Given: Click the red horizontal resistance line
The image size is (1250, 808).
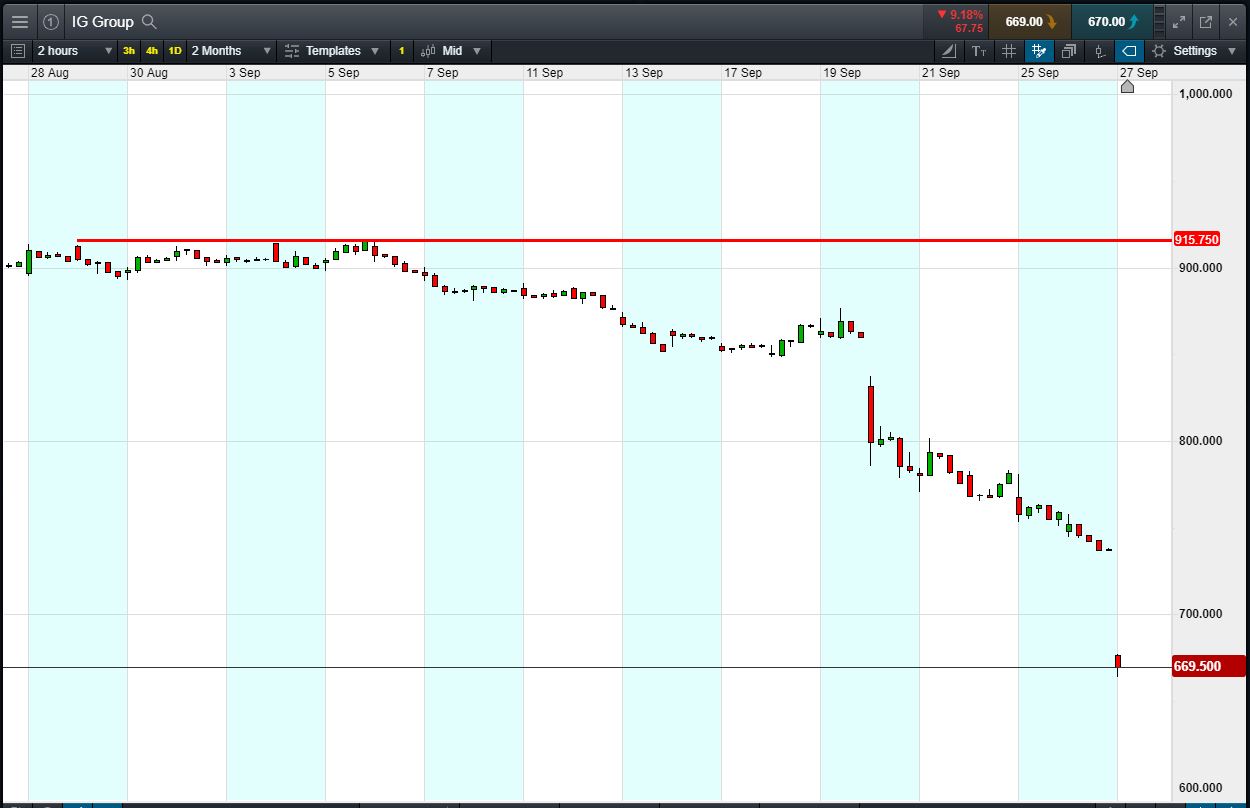Looking at the screenshot, I should pos(624,240).
